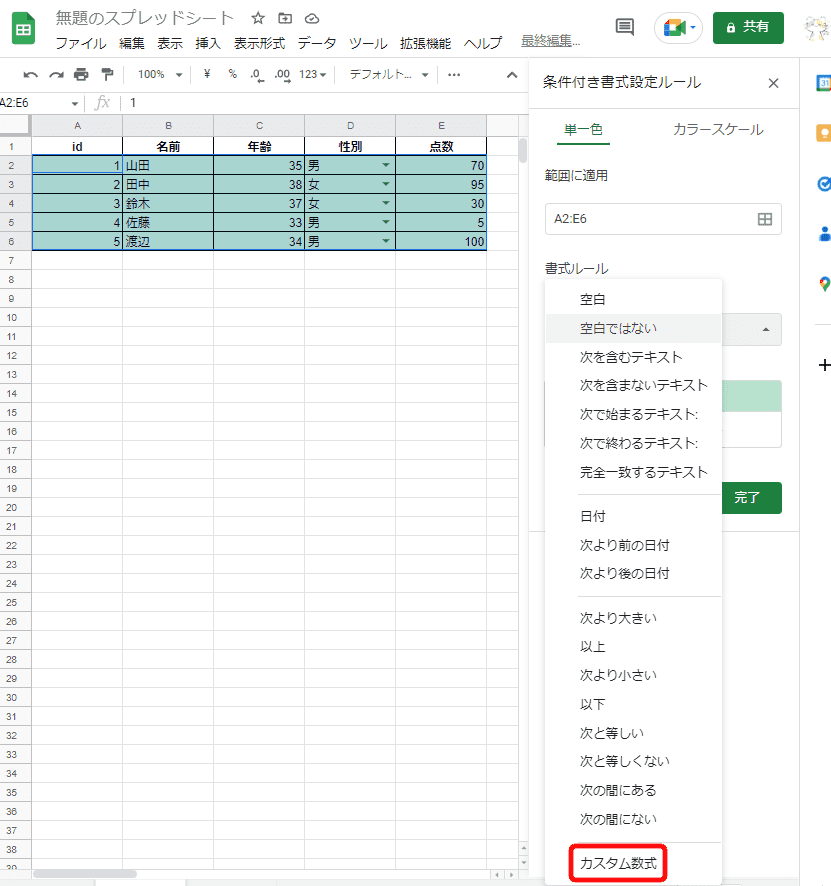Open the comment history icon

(x=624, y=27)
